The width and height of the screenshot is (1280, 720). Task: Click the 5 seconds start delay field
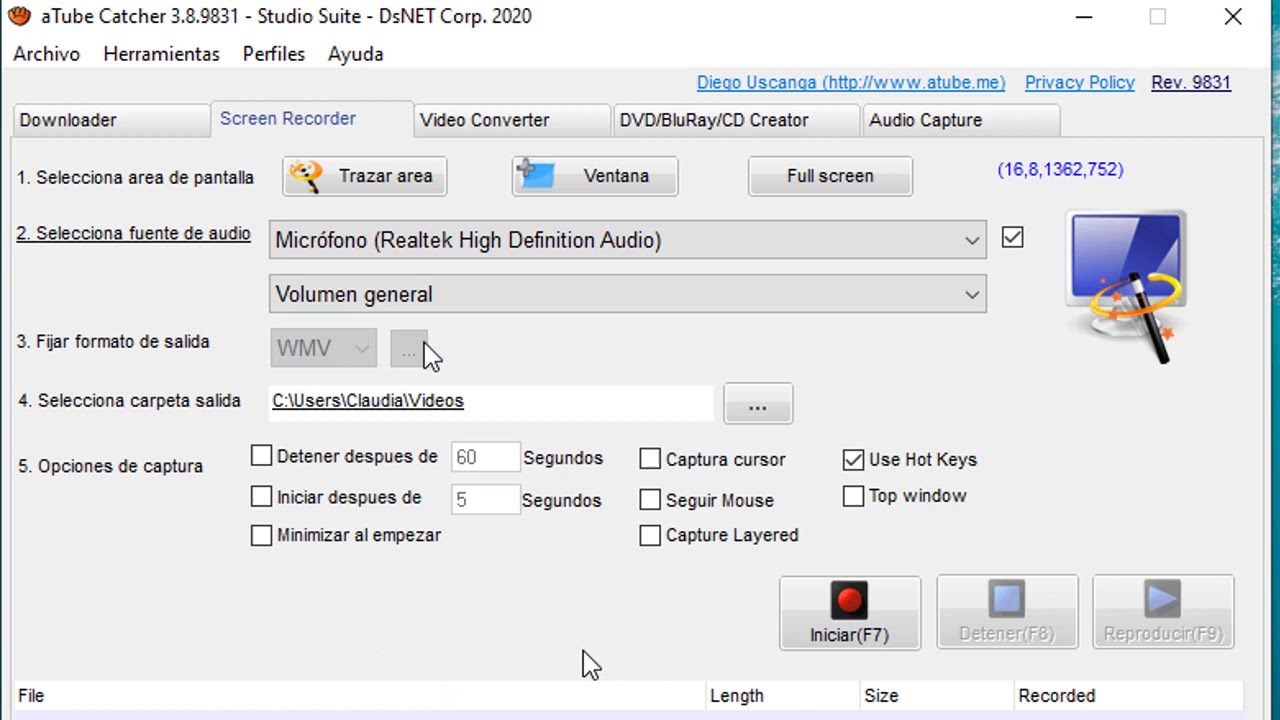point(485,499)
